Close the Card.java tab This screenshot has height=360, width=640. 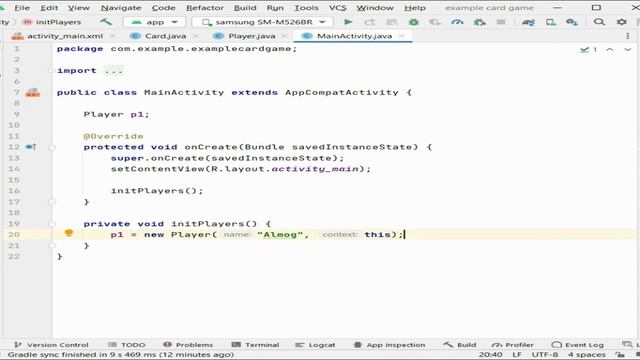click(196, 36)
